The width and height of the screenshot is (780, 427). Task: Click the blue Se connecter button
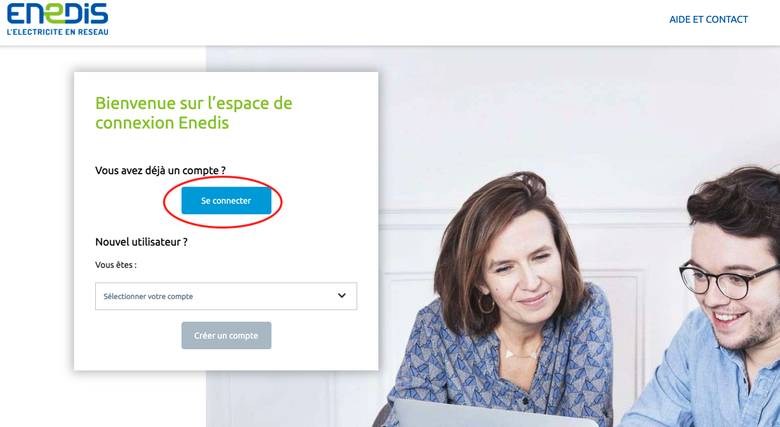point(226,201)
